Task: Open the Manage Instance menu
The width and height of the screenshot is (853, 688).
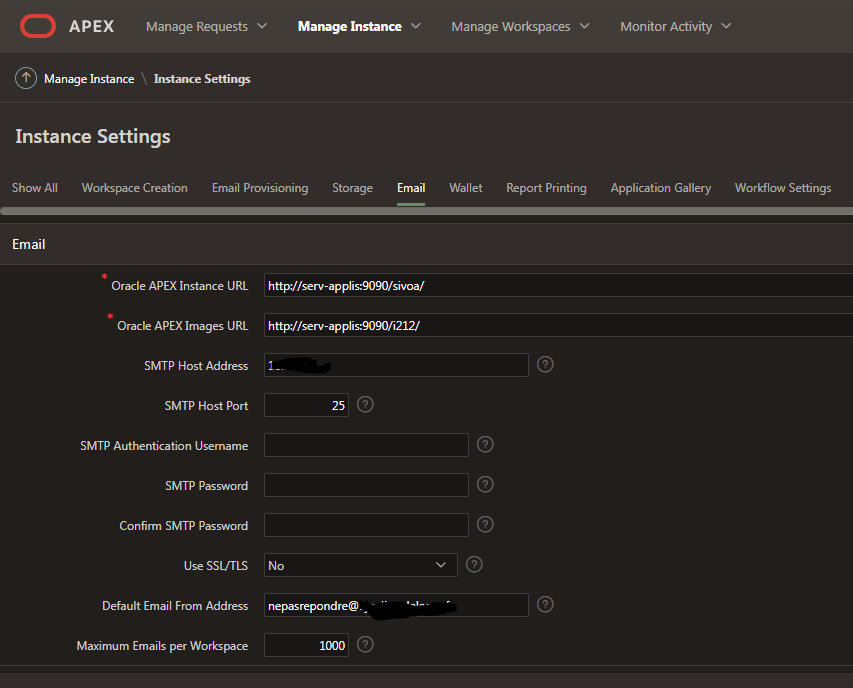Action: point(357,26)
